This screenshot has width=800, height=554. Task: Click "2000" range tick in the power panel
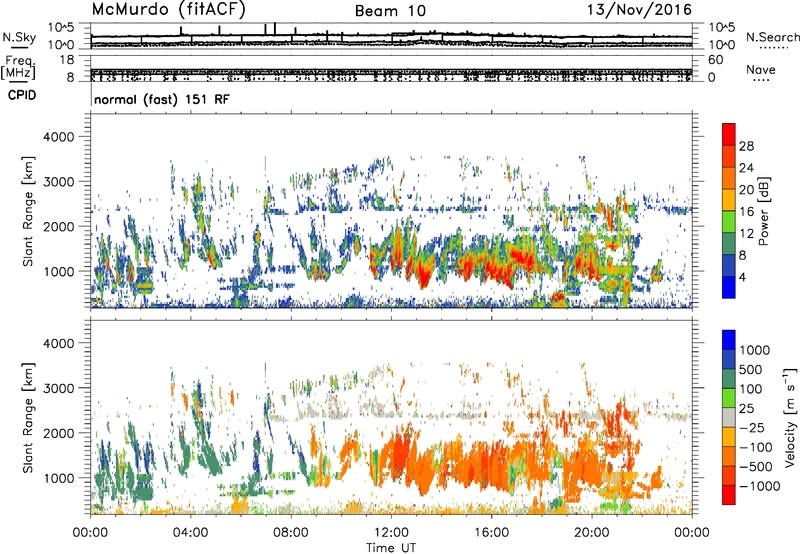pyautogui.click(x=58, y=226)
